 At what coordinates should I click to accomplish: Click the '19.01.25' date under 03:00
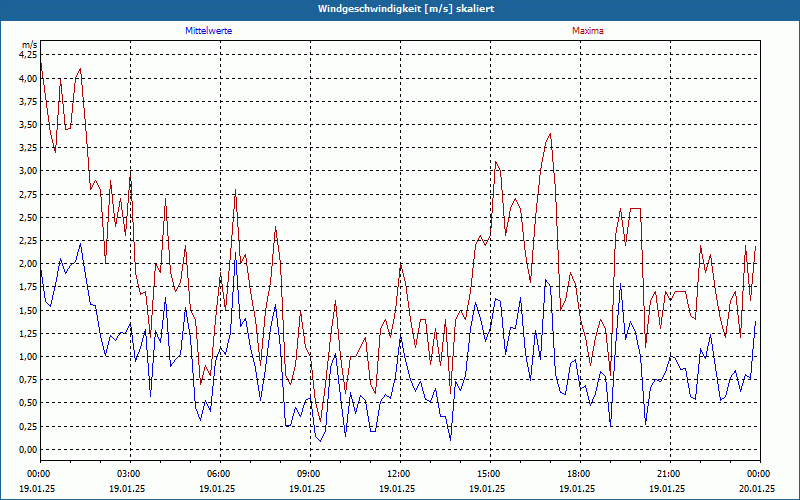128,488
